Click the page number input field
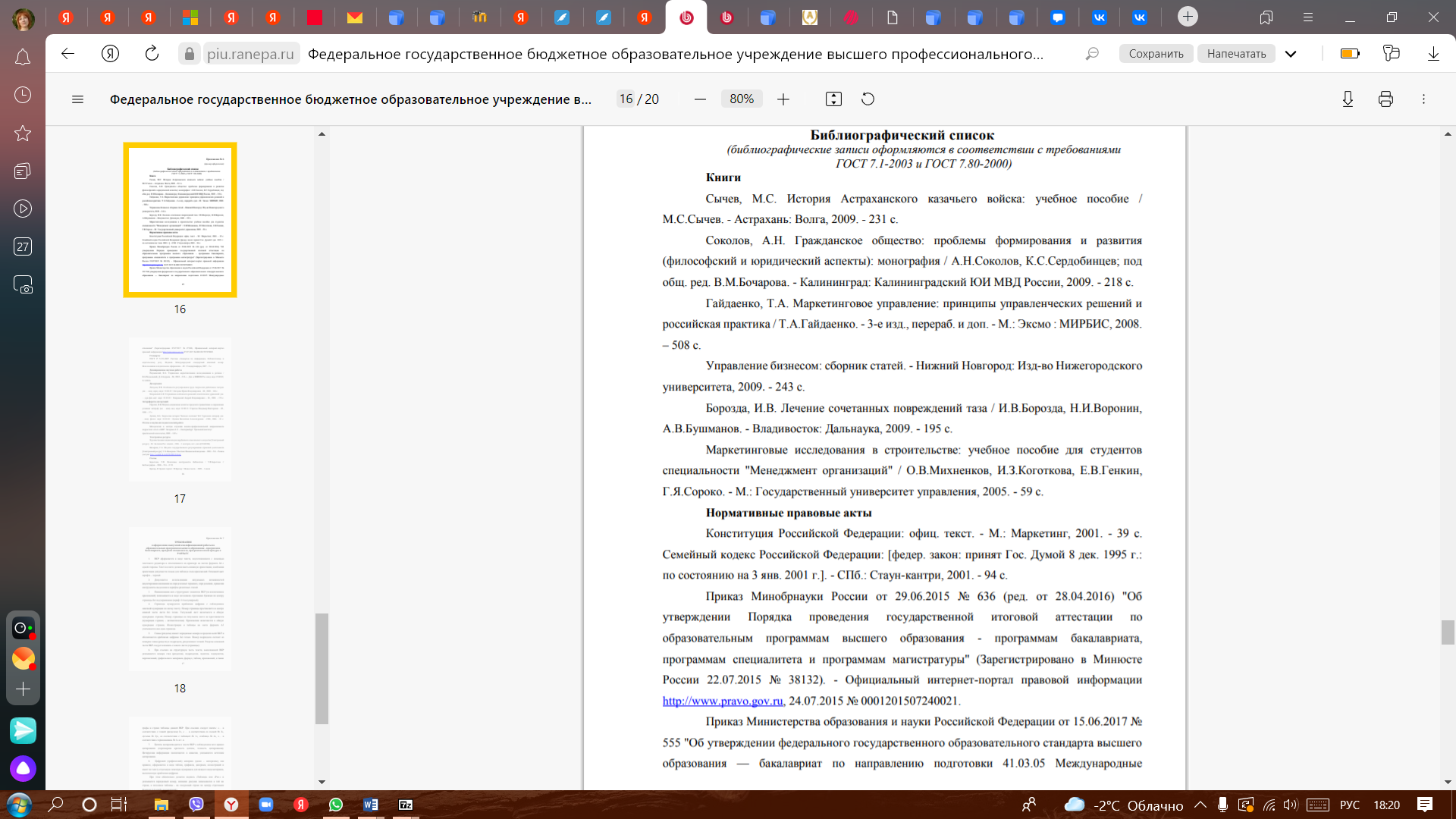Image resolution: width=1456 pixels, height=819 pixels. 626,99
